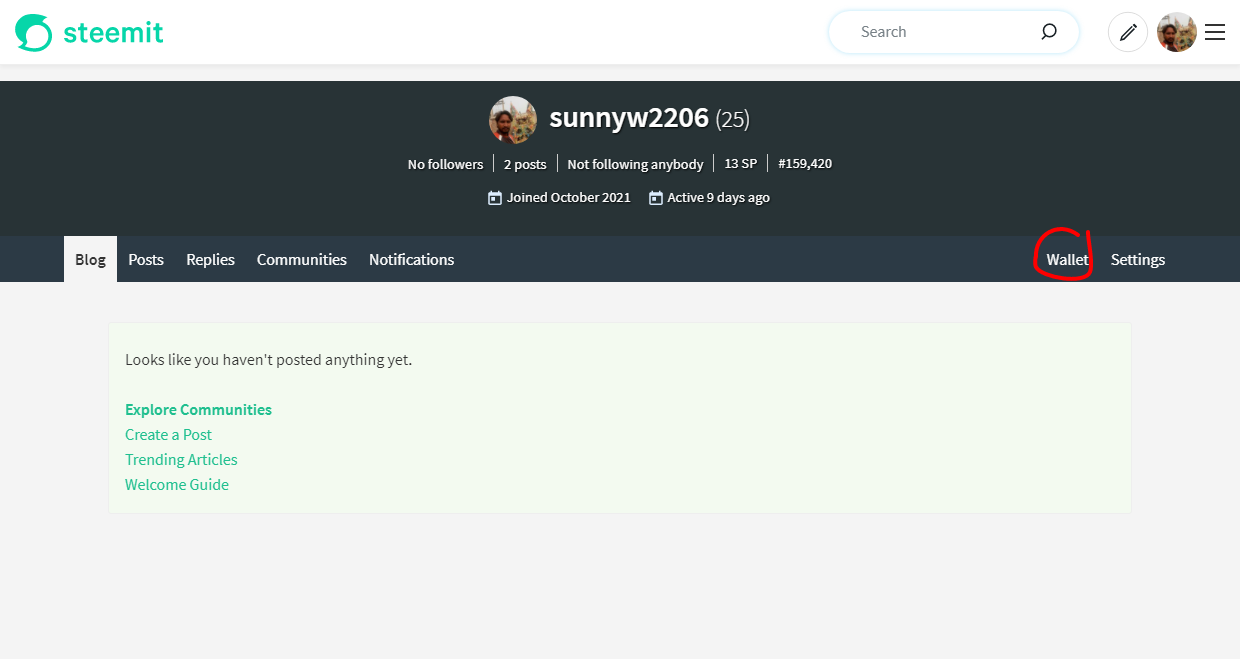The height and width of the screenshot is (659, 1240).
Task: View the No followers link
Action: click(445, 164)
